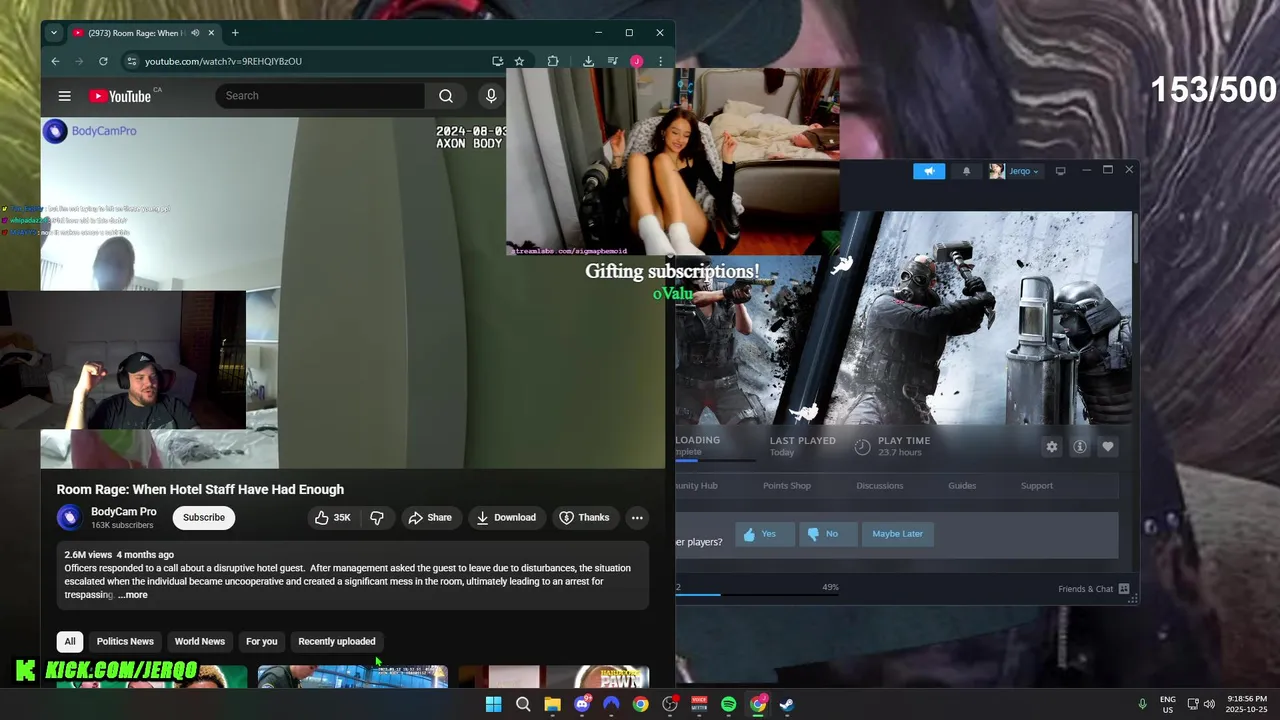
Task: Show game info icon in Steam
Action: (1079, 447)
